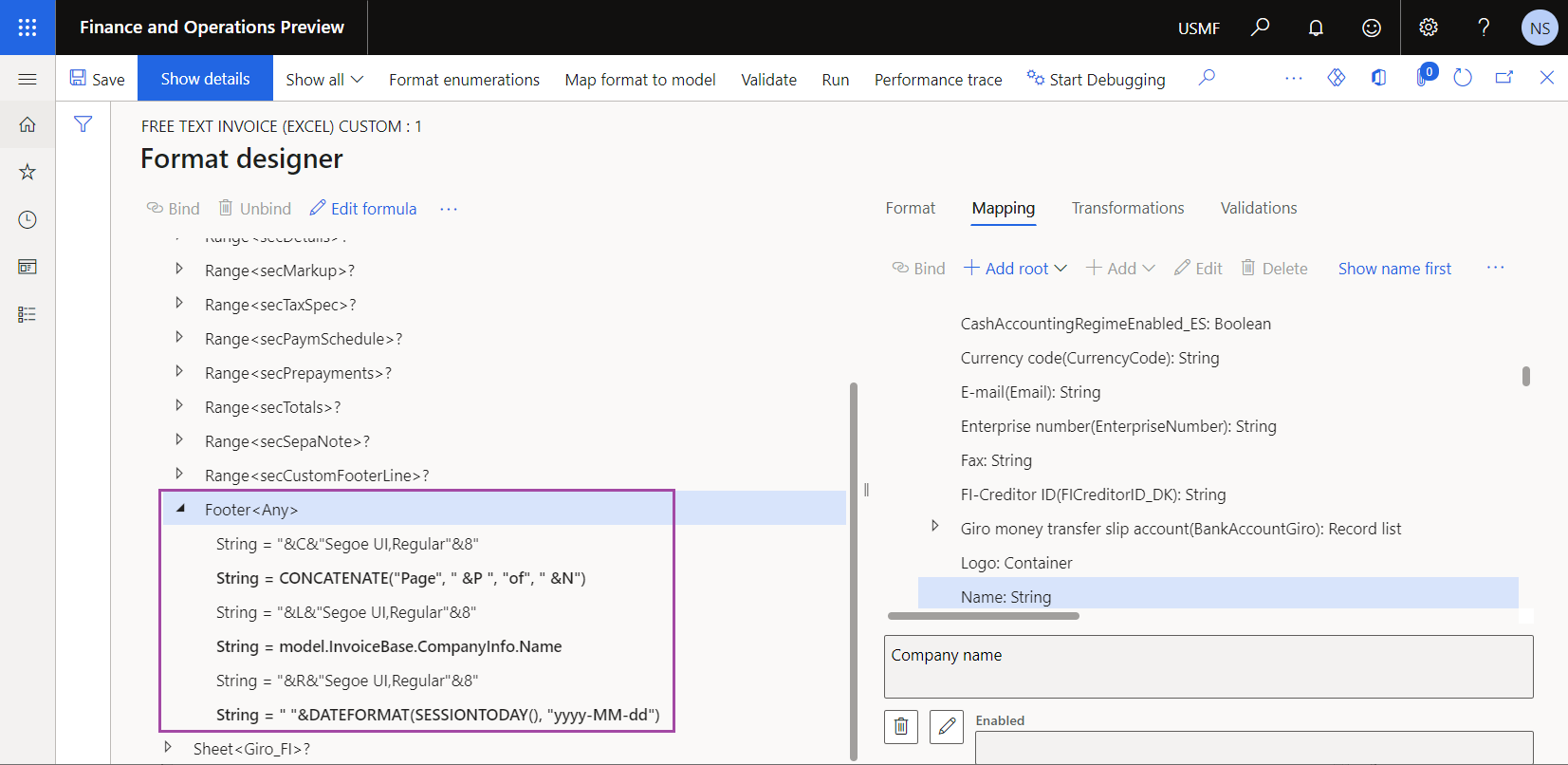Click the Company name description field
Image resolution: width=1568 pixels, height=765 pixels.
pyautogui.click(x=1208, y=666)
